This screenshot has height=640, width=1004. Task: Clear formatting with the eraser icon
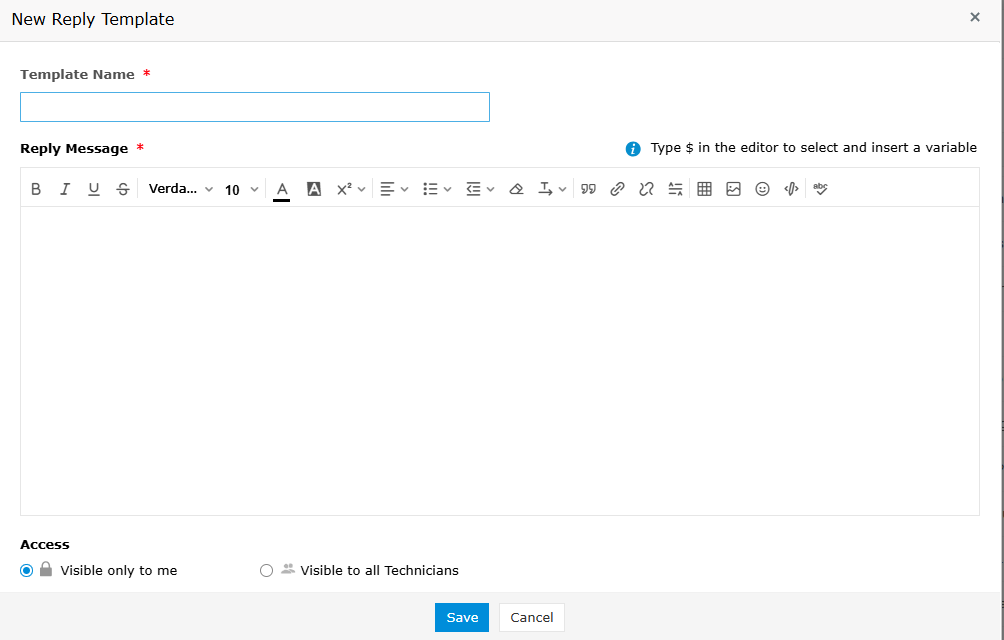pos(516,189)
